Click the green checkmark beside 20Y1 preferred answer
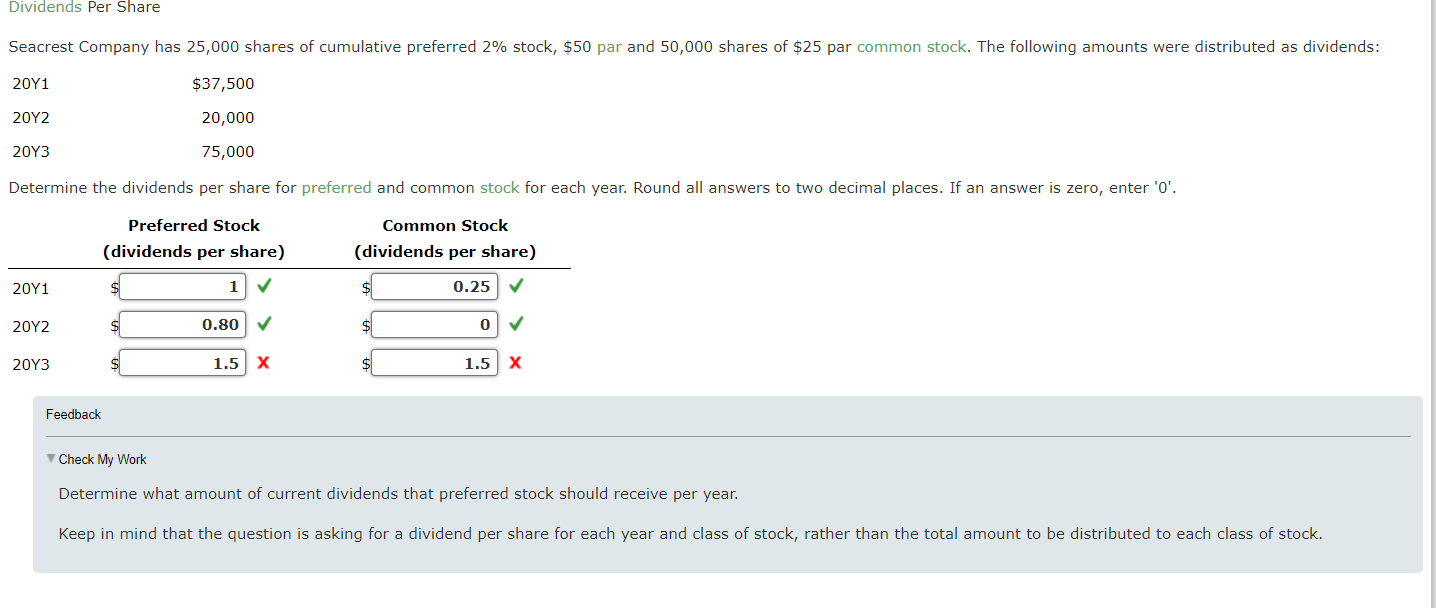The width and height of the screenshot is (1436, 608). point(263,286)
